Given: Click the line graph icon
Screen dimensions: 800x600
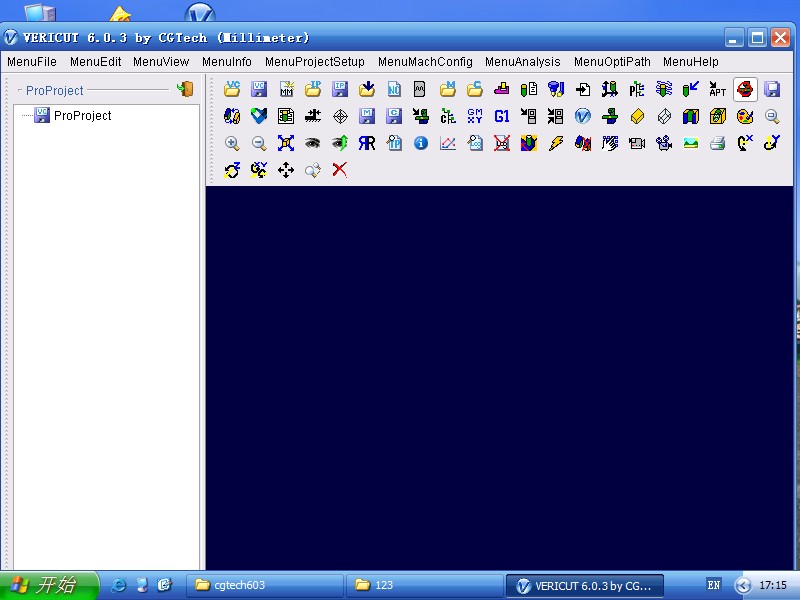Looking at the screenshot, I should (448, 143).
